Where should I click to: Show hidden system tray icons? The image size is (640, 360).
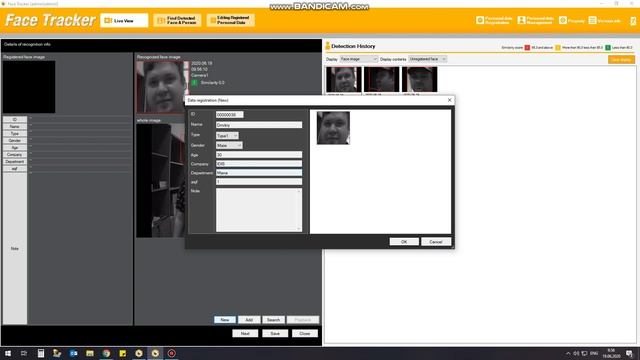(568, 353)
